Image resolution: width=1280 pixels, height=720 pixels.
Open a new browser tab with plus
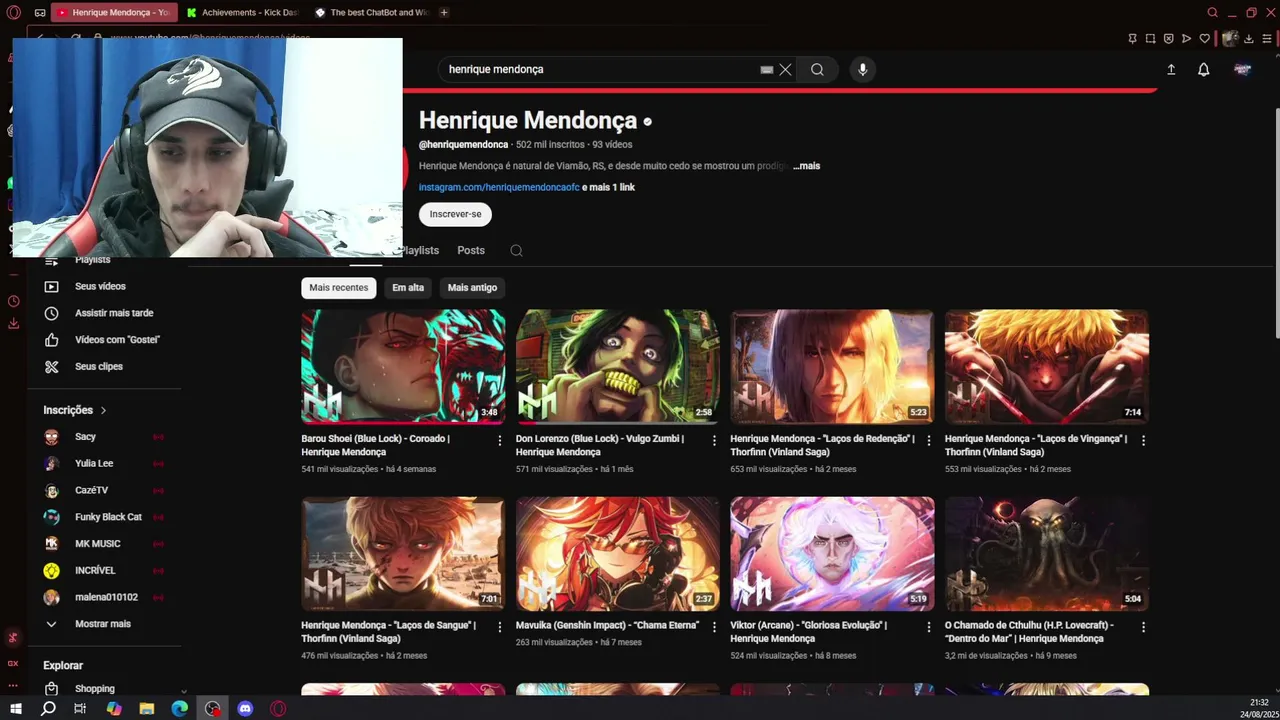pyautogui.click(x=444, y=12)
